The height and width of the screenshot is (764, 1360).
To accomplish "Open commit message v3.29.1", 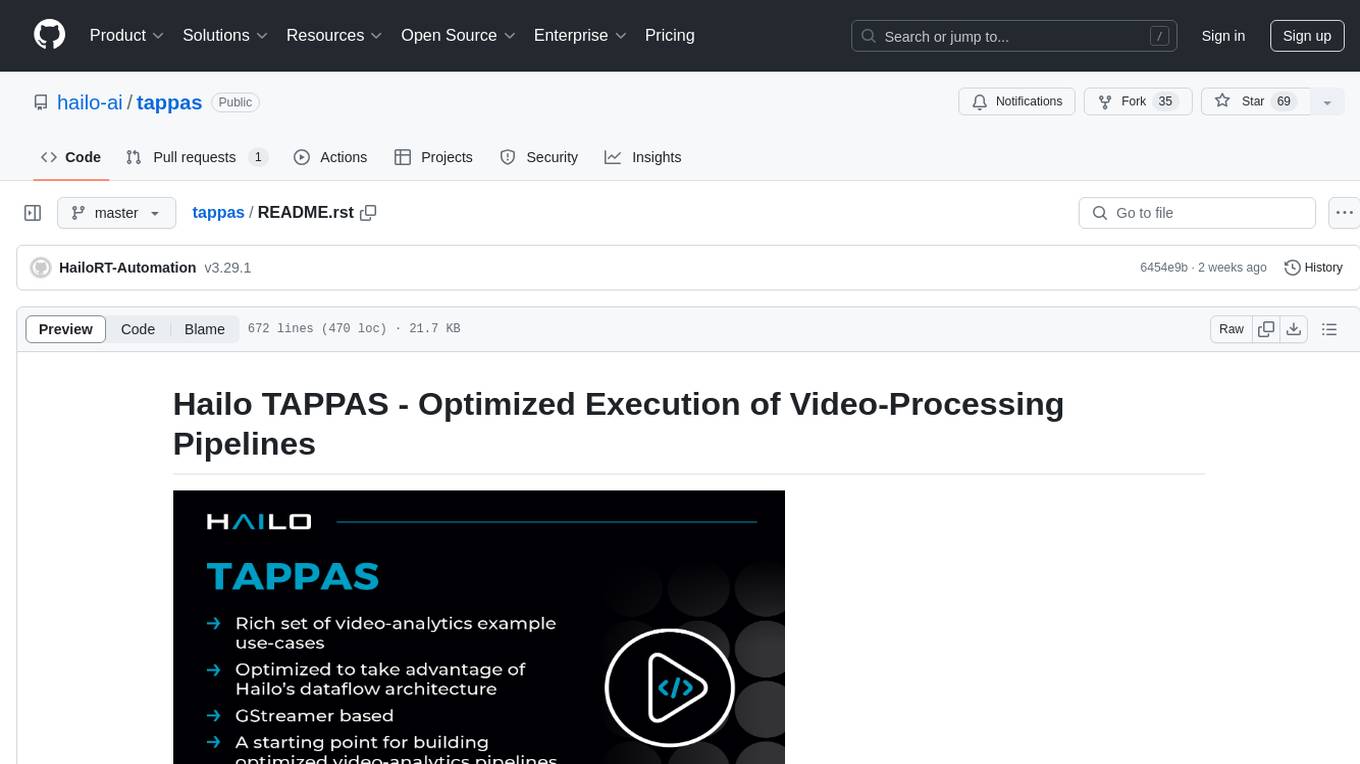I will pyautogui.click(x=227, y=267).
